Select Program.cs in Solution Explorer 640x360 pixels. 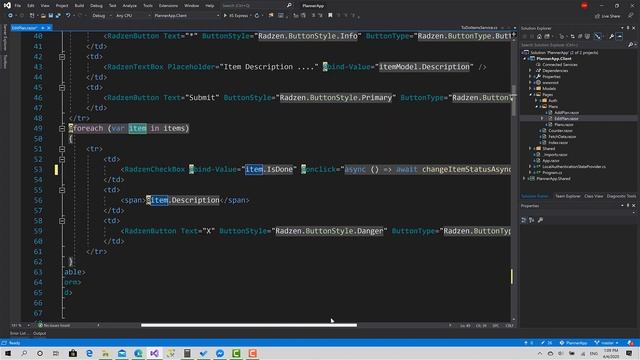pyautogui.click(x=552, y=173)
